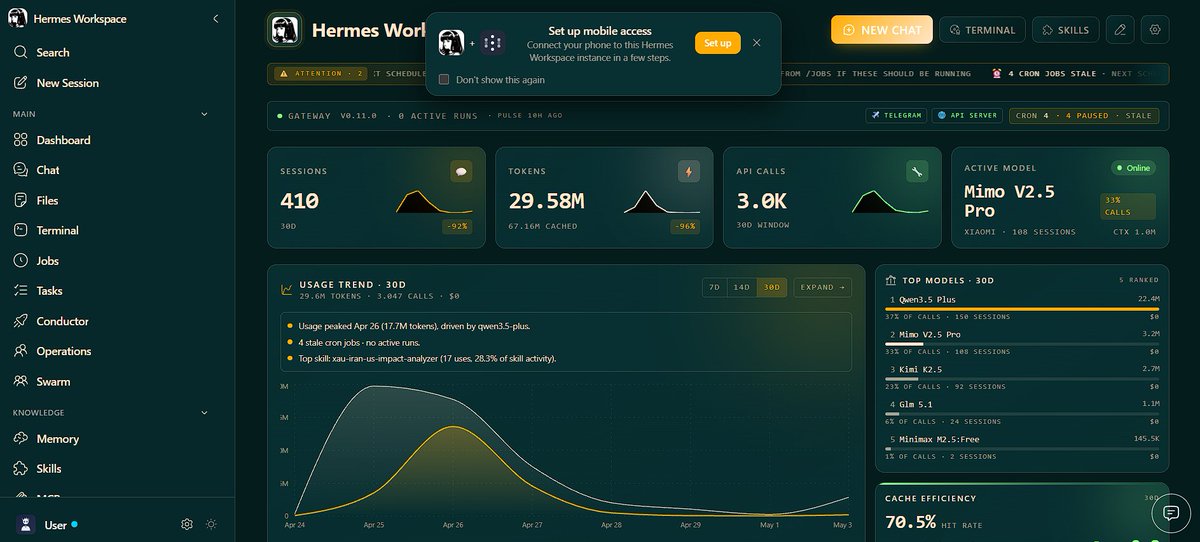The height and width of the screenshot is (542, 1200).
Task: Click the Conductor rocket icon
Action: coord(20,321)
